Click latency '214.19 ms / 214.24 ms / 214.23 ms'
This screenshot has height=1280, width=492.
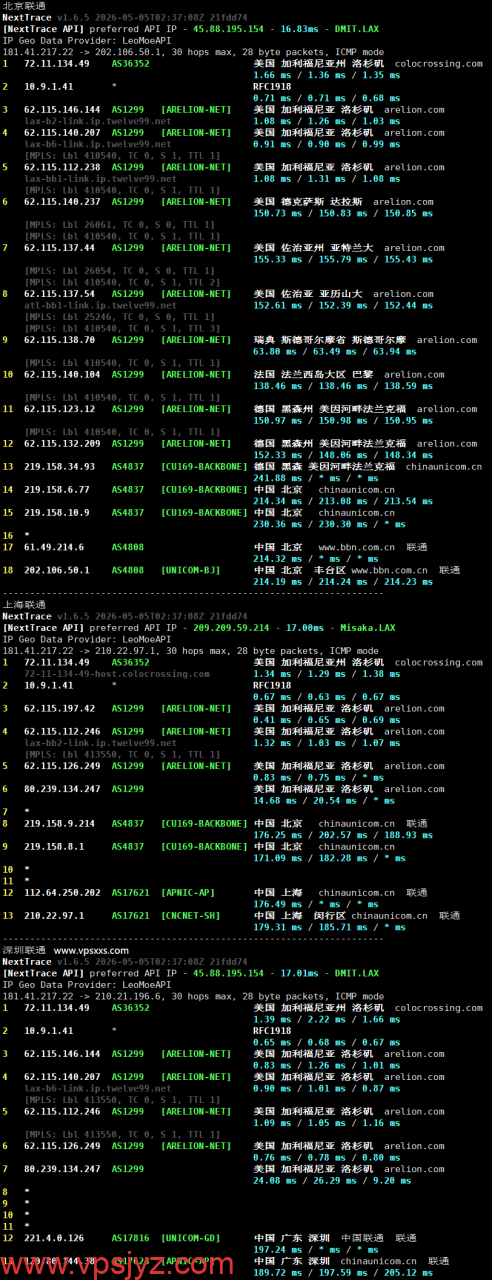coord(343,582)
